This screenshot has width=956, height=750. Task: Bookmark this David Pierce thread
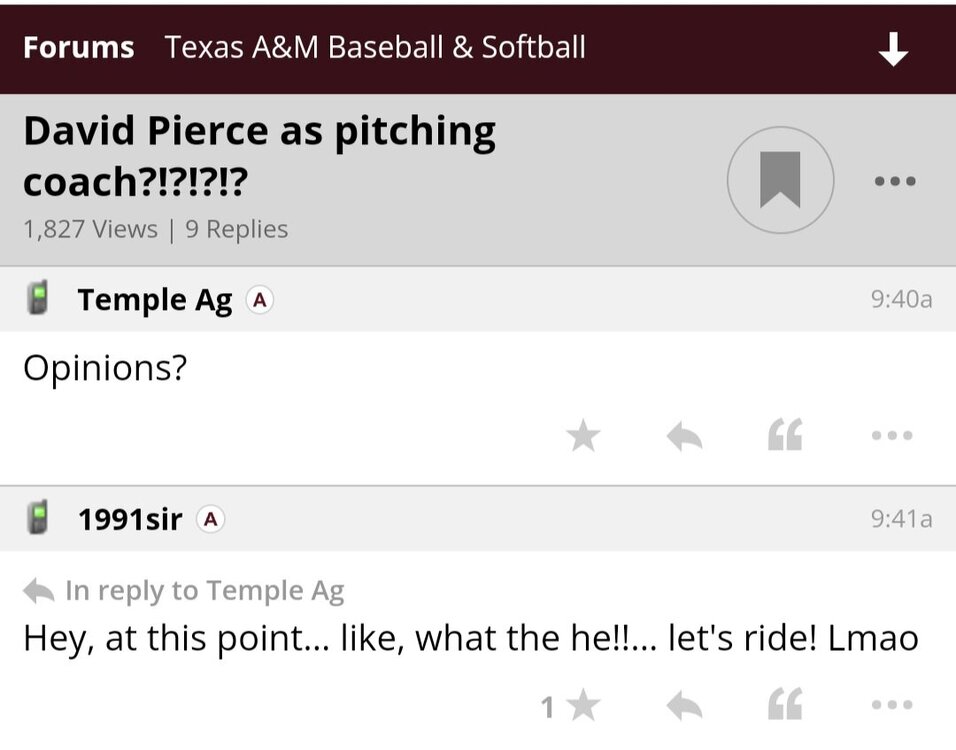780,180
